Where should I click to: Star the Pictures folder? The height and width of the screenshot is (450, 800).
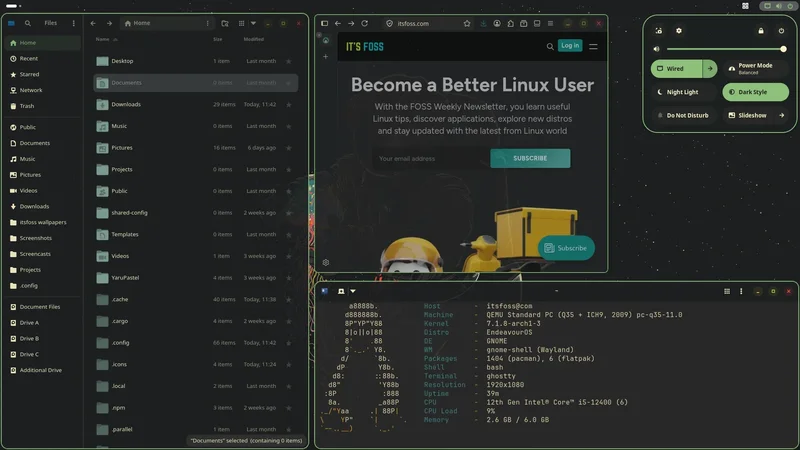289,148
